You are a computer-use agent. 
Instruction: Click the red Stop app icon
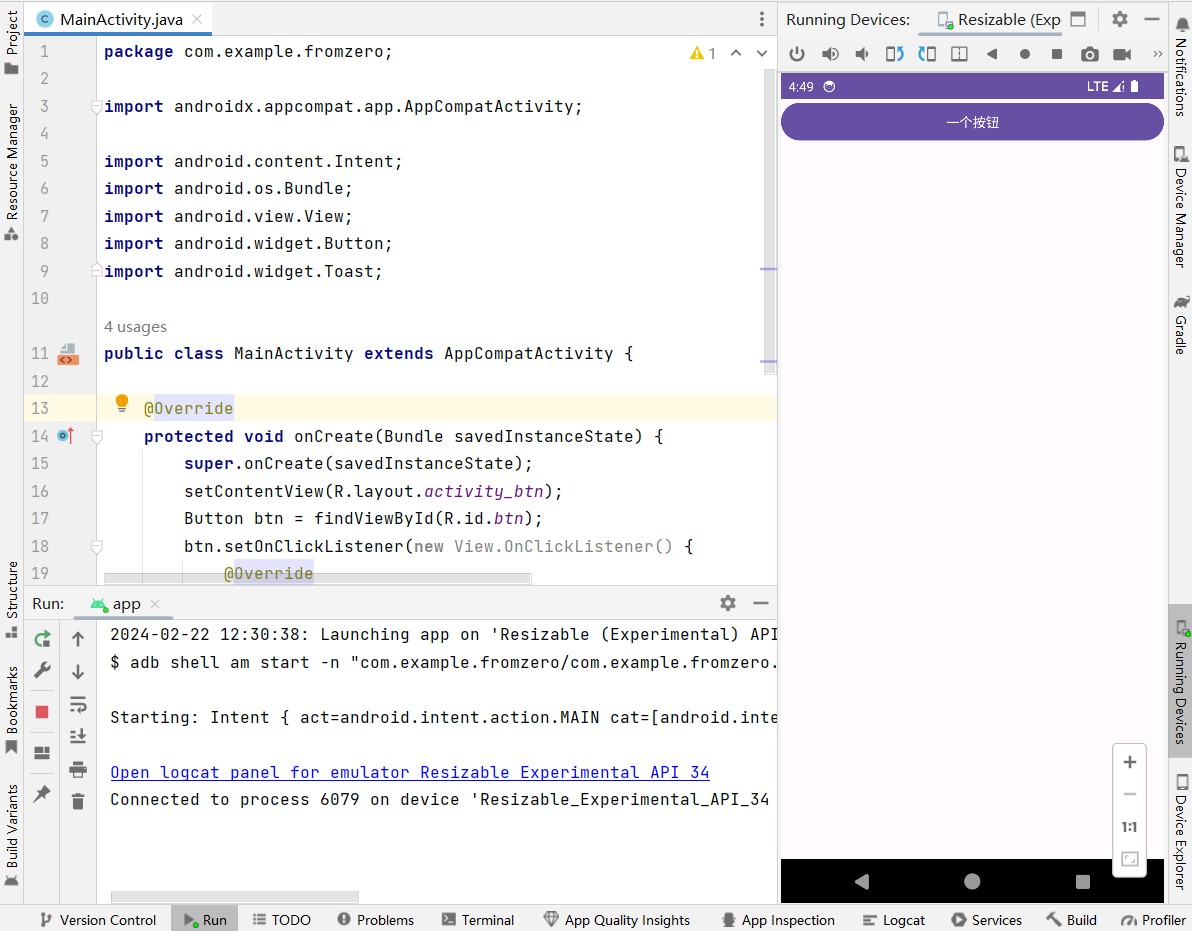click(x=42, y=712)
